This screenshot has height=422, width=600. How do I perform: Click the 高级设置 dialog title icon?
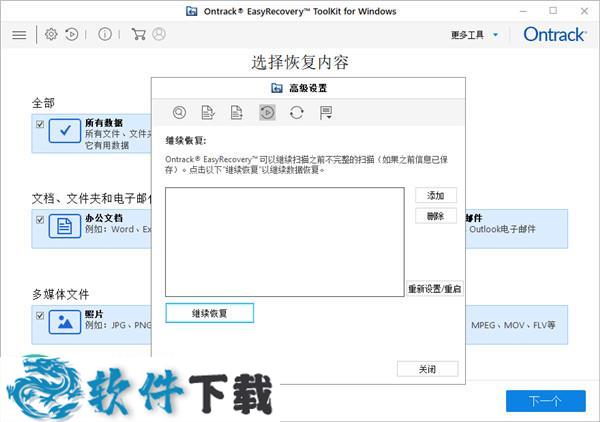pos(277,88)
